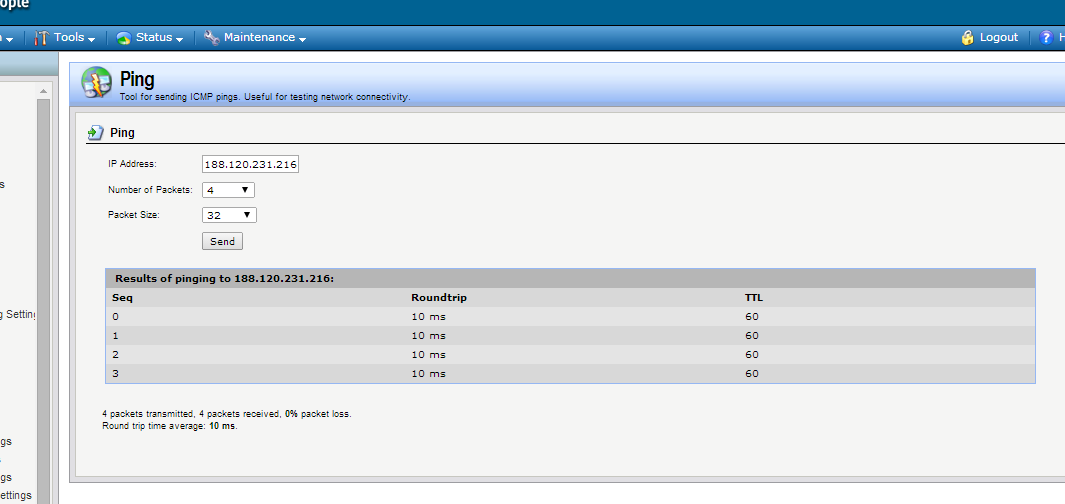Click the Packet Size label
The image size is (1065, 504).
coord(133,215)
